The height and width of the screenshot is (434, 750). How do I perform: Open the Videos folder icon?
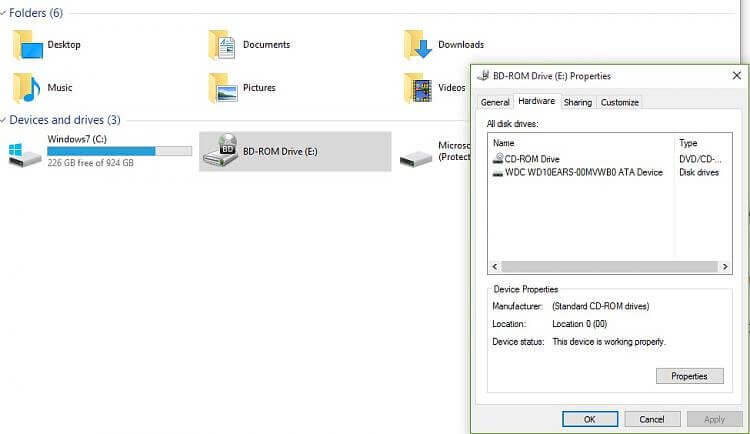[x=418, y=88]
